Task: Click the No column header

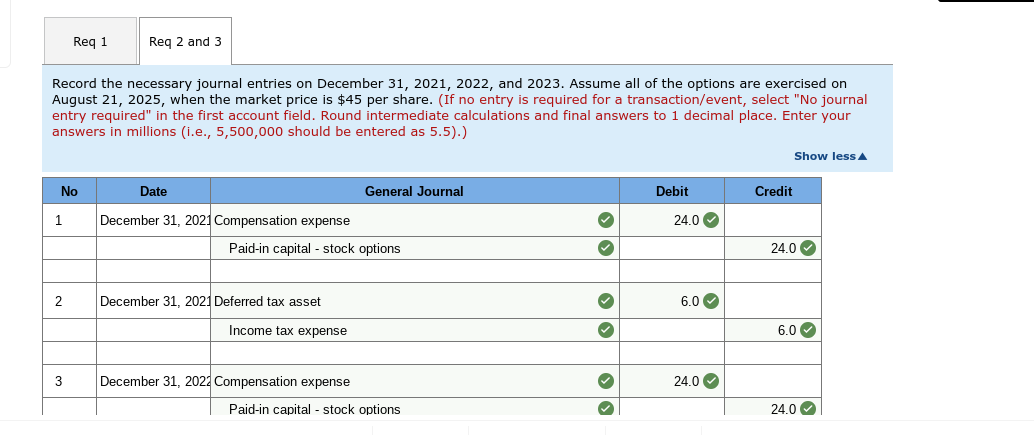Action: 69,191
